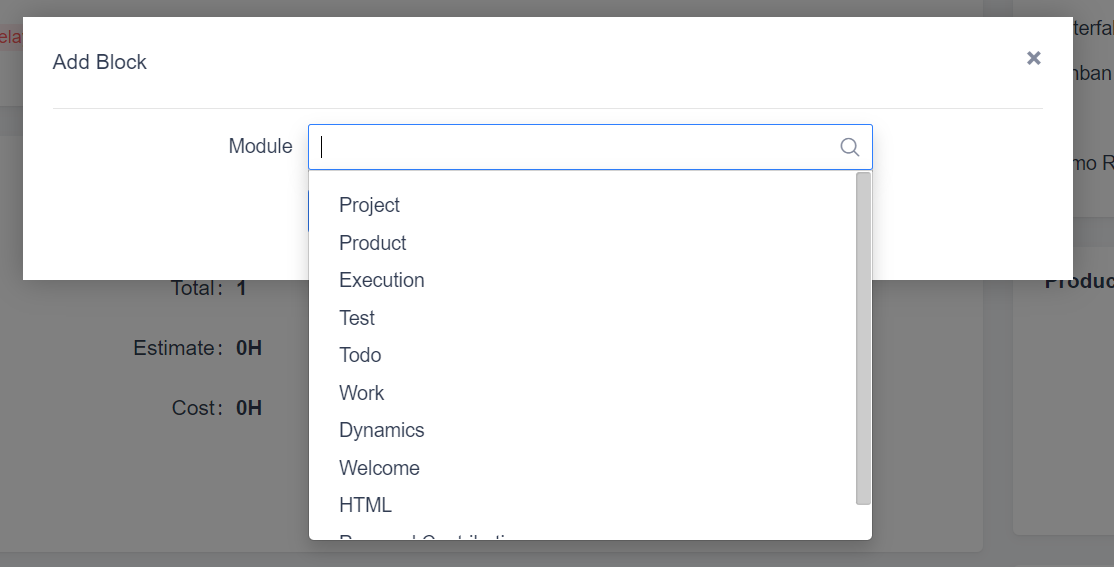The width and height of the screenshot is (1114, 567).
Task: Focus the Module search input field
Action: (x=590, y=147)
